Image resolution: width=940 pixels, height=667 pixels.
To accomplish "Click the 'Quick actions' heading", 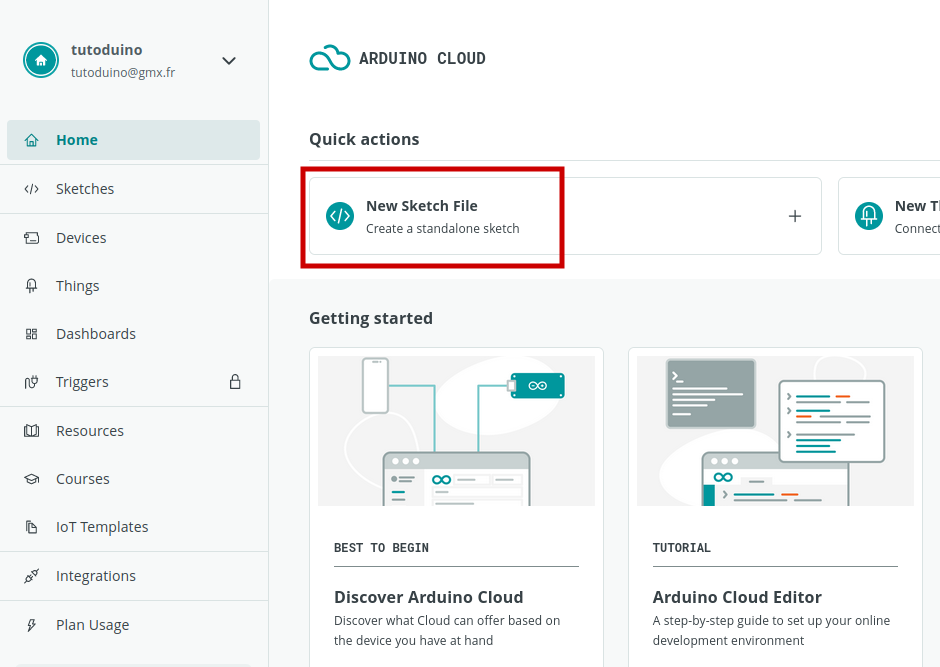I will [x=364, y=139].
